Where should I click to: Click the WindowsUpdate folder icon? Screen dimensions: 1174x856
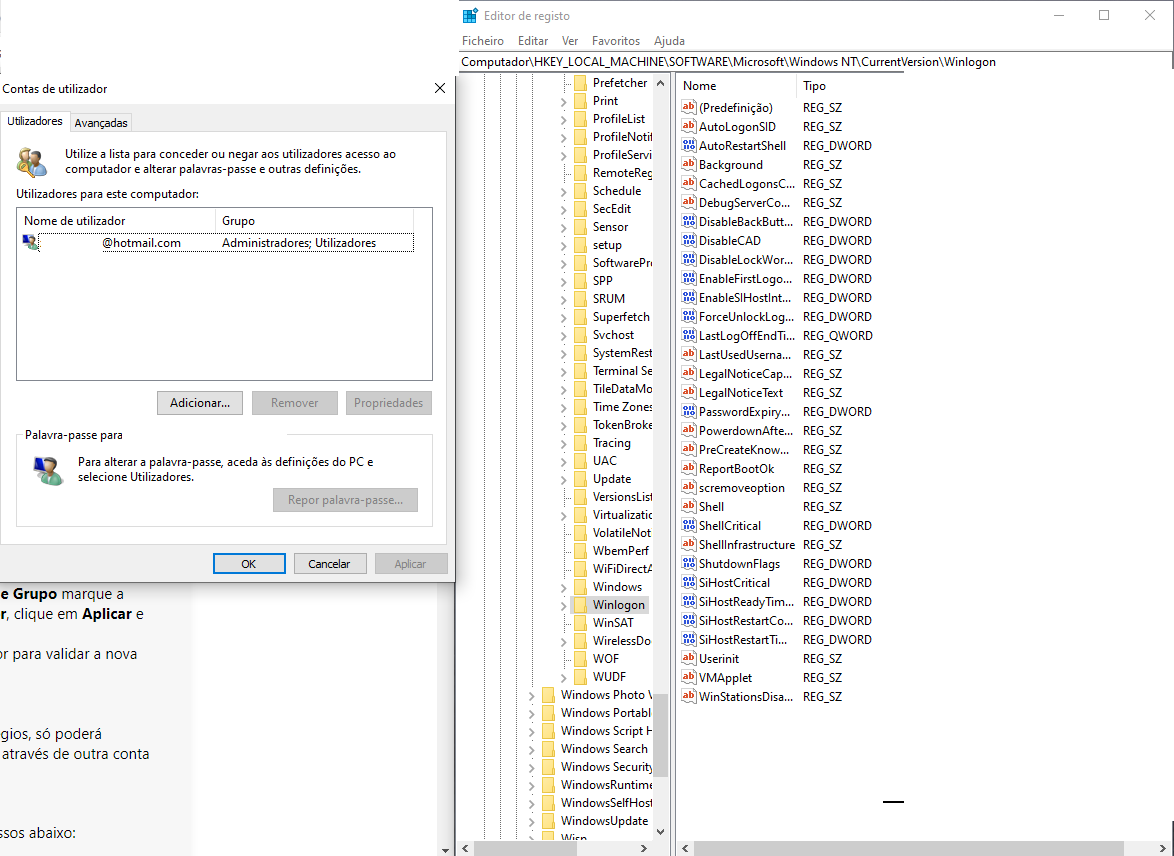pyautogui.click(x=548, y=820)
